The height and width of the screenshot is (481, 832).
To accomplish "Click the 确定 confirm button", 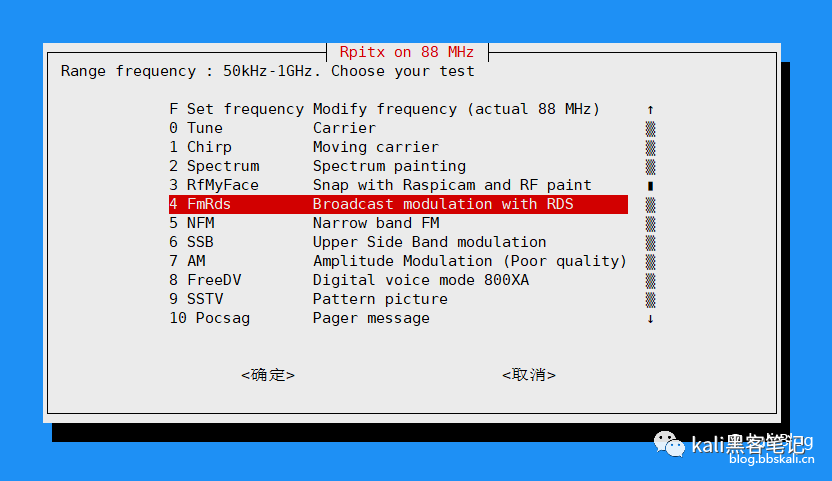I will click(x=268, y=375).
